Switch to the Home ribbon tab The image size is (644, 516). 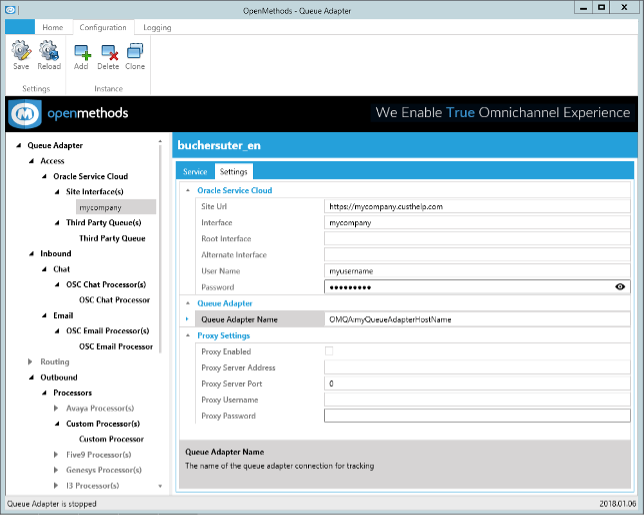click(x=53, y=28)
